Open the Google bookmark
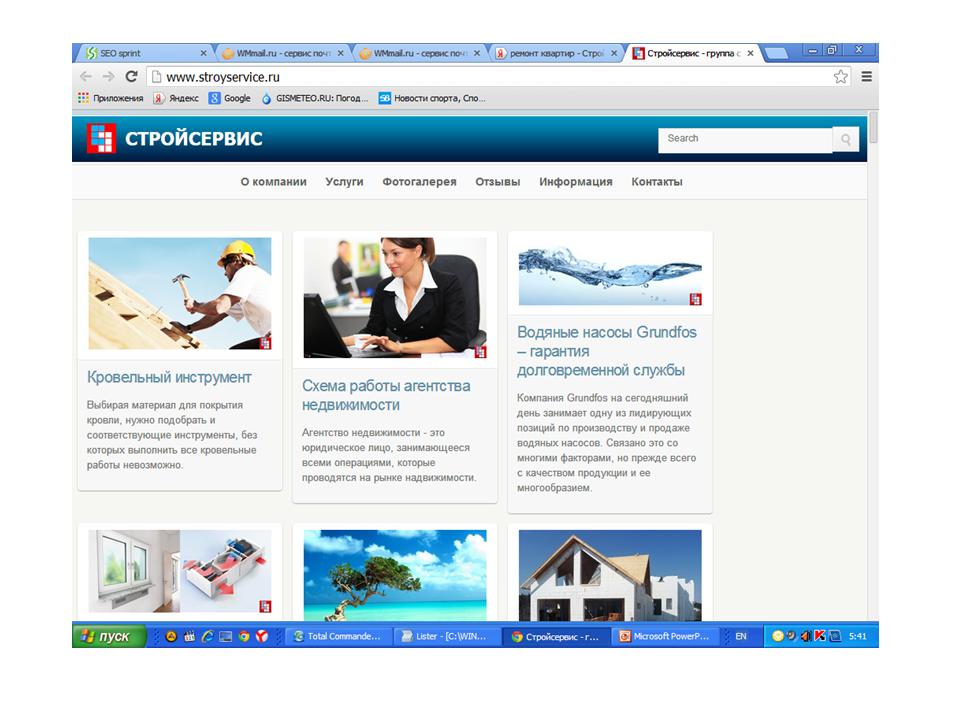The image size is (960, 720). (x=230, y=98)
